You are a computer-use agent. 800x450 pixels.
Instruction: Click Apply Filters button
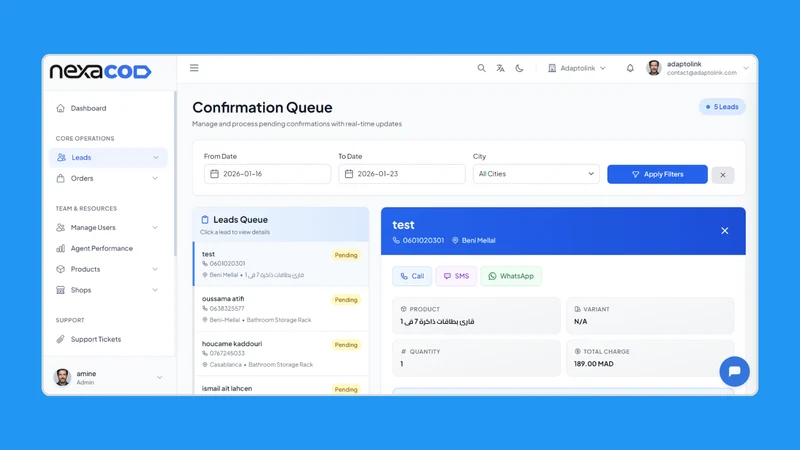657,174
